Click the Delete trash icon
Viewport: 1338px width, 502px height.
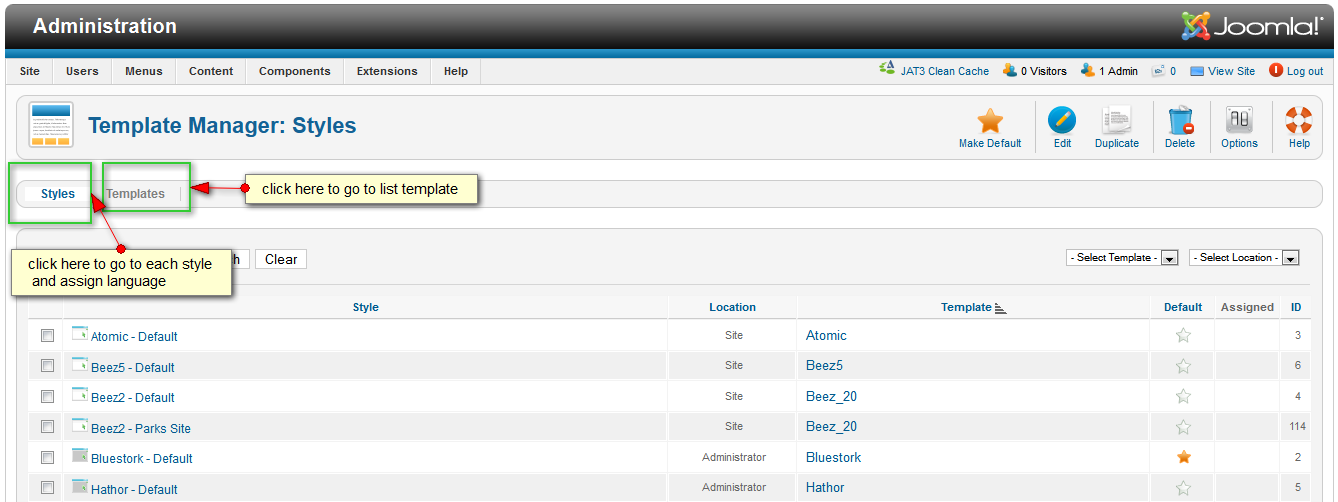coord(1180,121)
